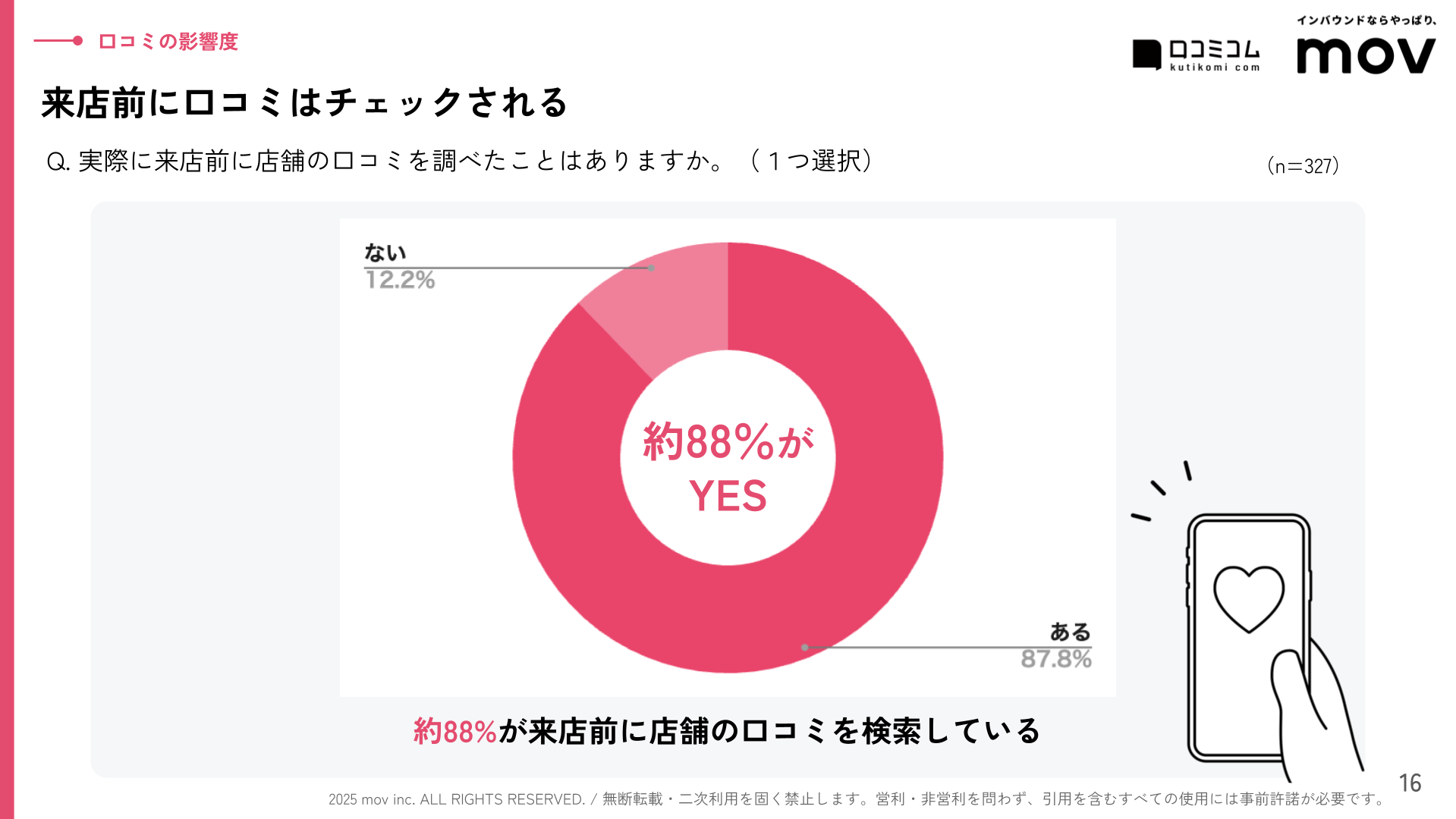Click the 口コミの影響度 section heading

pyautogui.click(x=168, y=42)
